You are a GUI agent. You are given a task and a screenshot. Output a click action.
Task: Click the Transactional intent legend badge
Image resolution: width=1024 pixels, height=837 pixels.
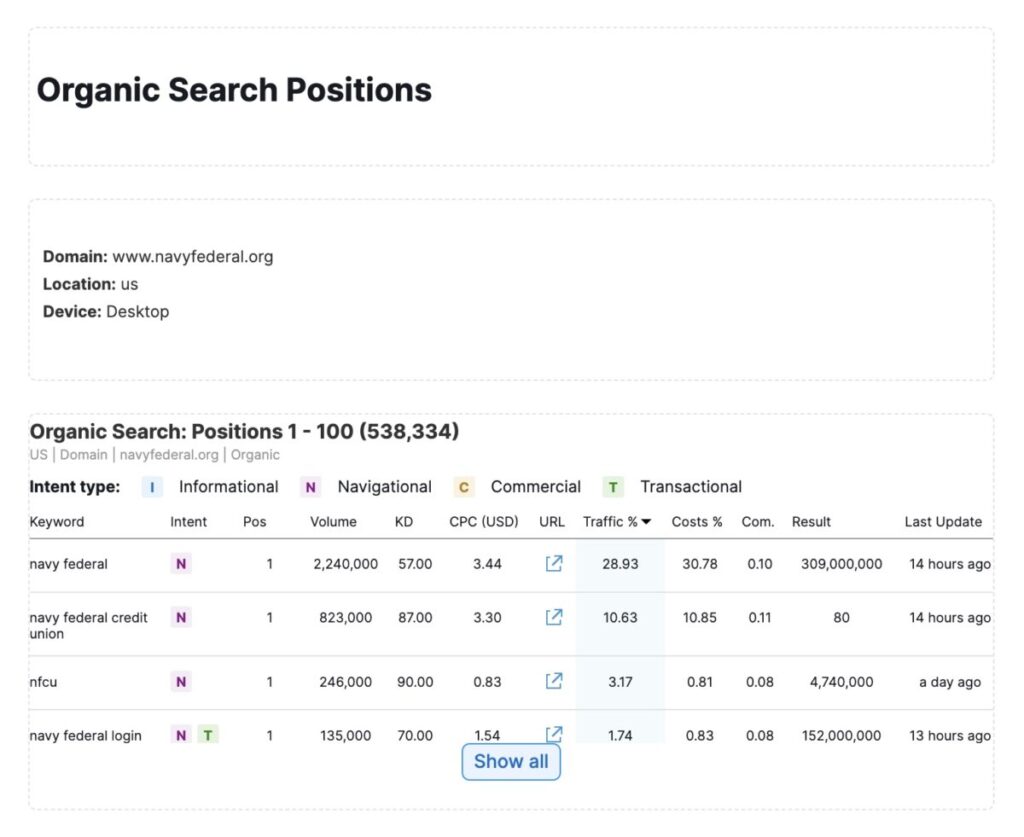coord(613,487)
